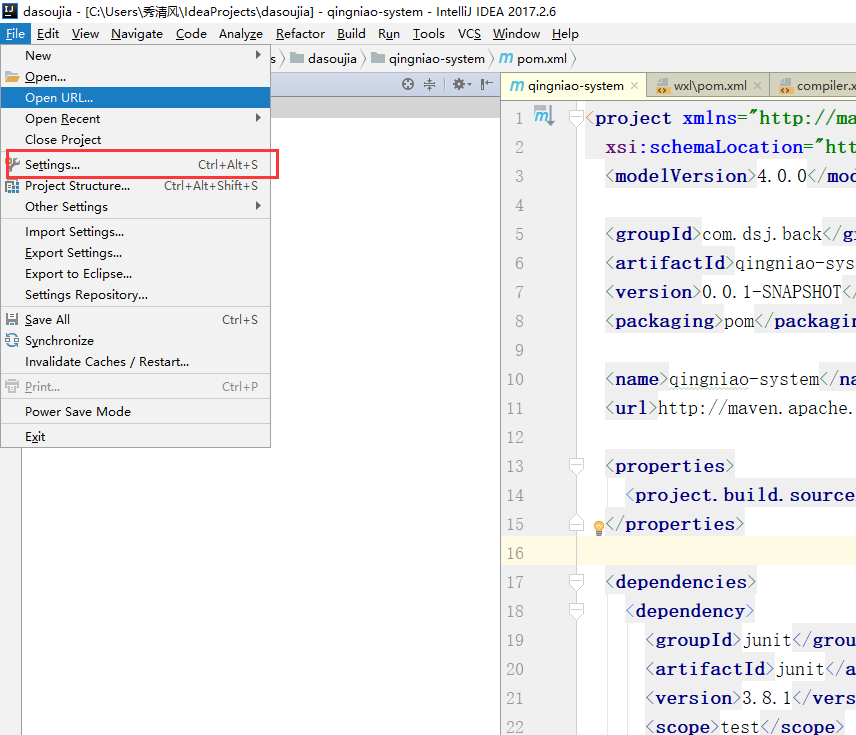Screen dimensions: 856x735
Task: Collapse the dependencies fold marker at line 17
Action: click(576, 582)
